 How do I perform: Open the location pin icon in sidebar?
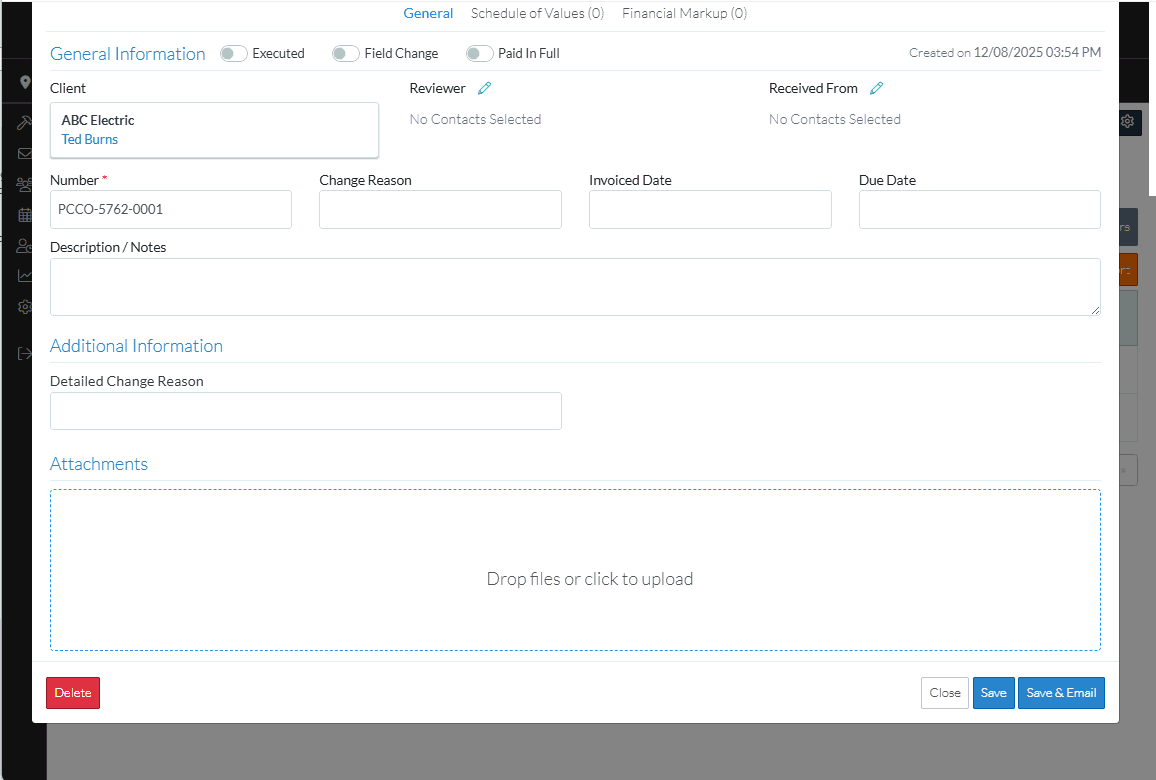(25, 83)
